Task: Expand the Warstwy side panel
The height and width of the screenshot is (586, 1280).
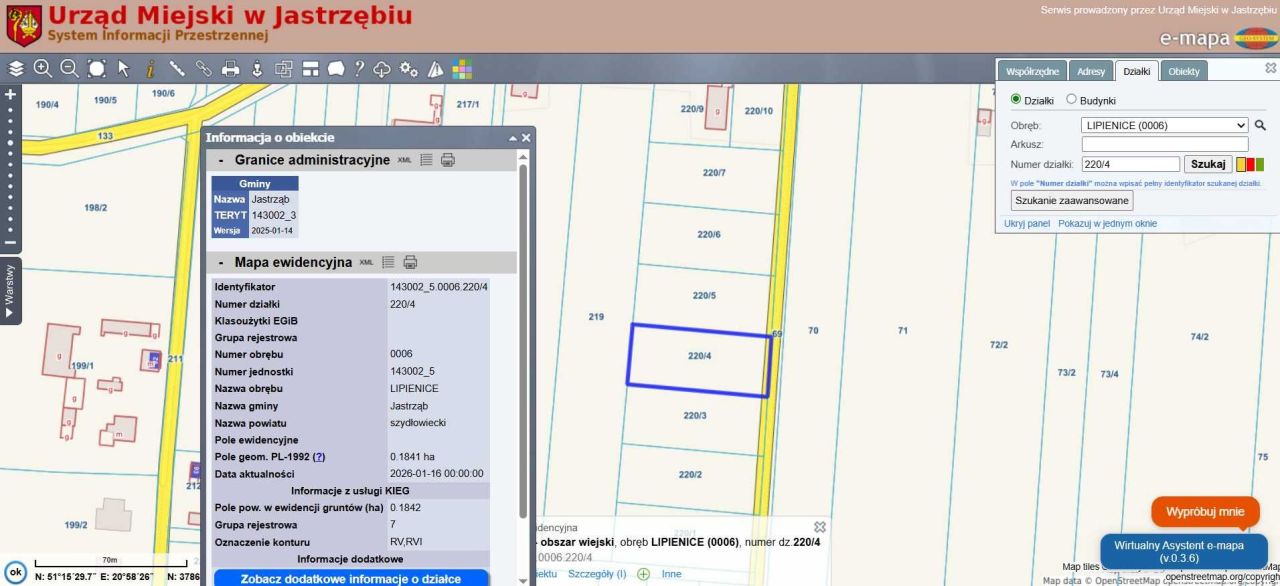Action: coord(10,291)
